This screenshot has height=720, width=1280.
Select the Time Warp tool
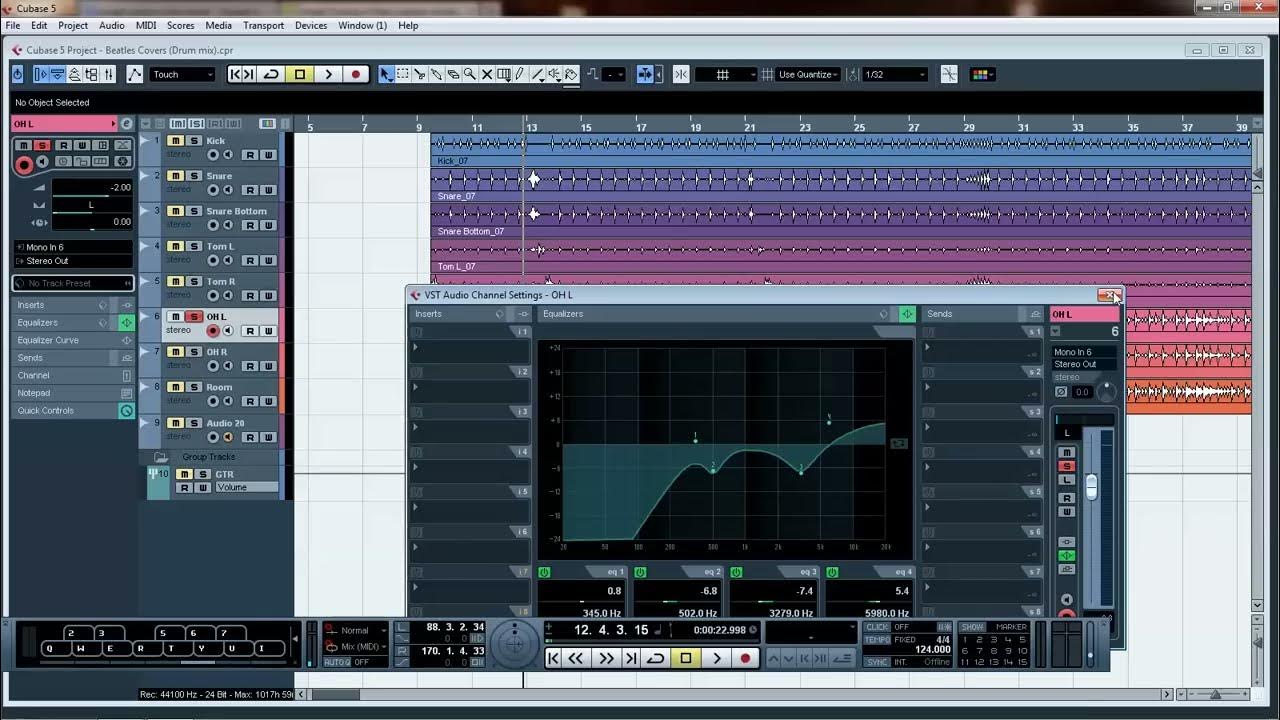504,74
